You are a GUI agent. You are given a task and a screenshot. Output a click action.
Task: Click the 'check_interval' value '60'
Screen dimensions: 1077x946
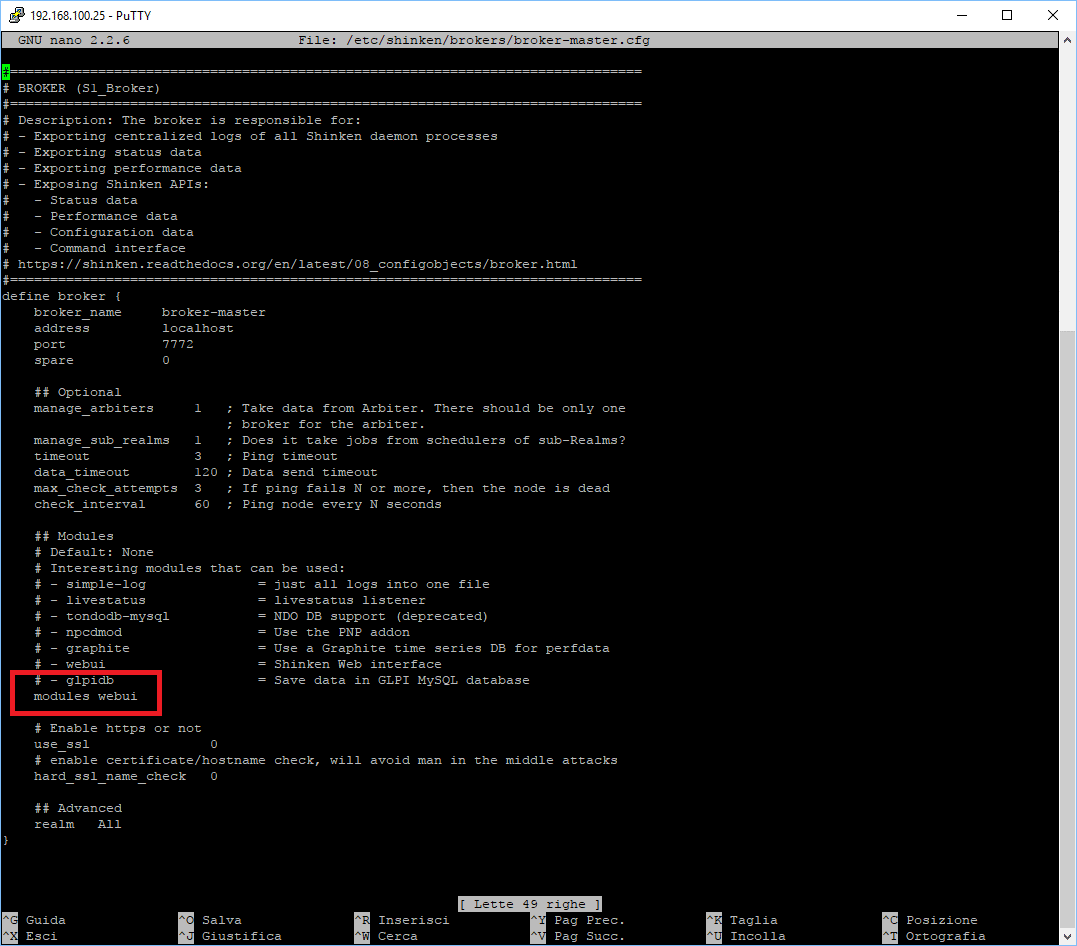(x=202, y=504)
